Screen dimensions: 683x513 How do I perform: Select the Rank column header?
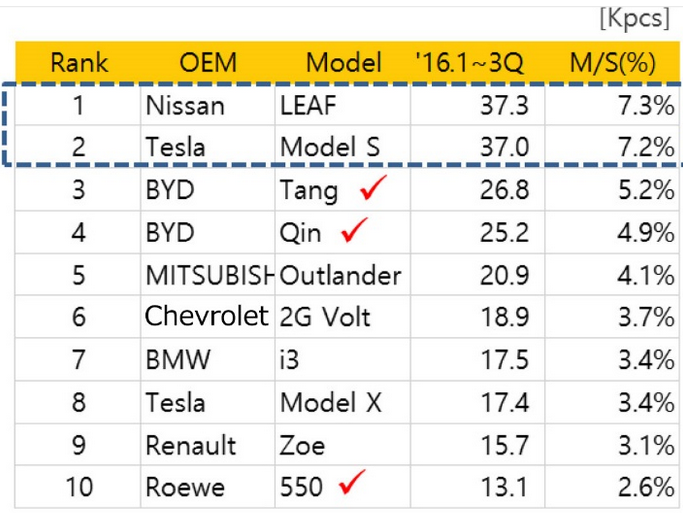point(79,63)
